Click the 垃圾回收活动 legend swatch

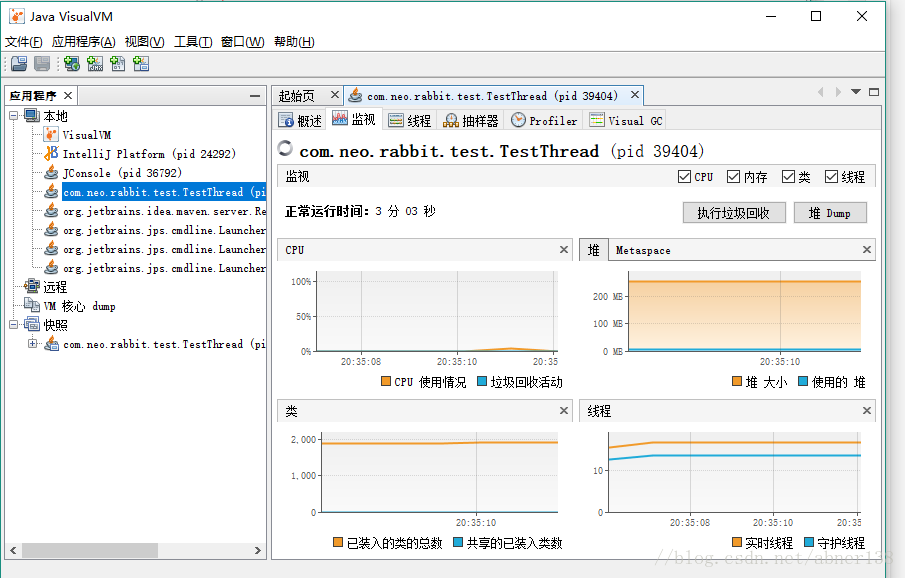(x=482, y=381)
